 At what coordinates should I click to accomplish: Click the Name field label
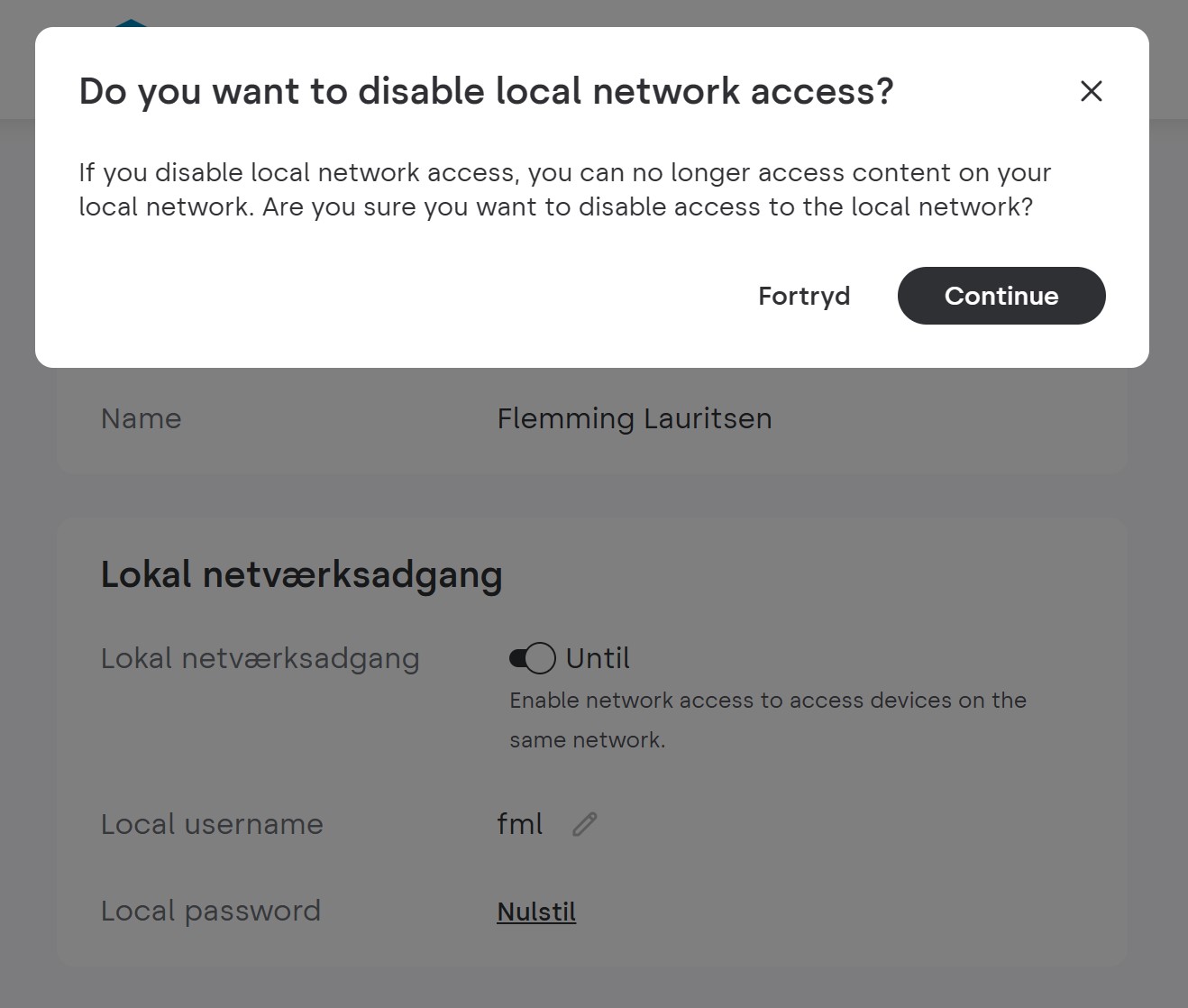tap(142, 418)
